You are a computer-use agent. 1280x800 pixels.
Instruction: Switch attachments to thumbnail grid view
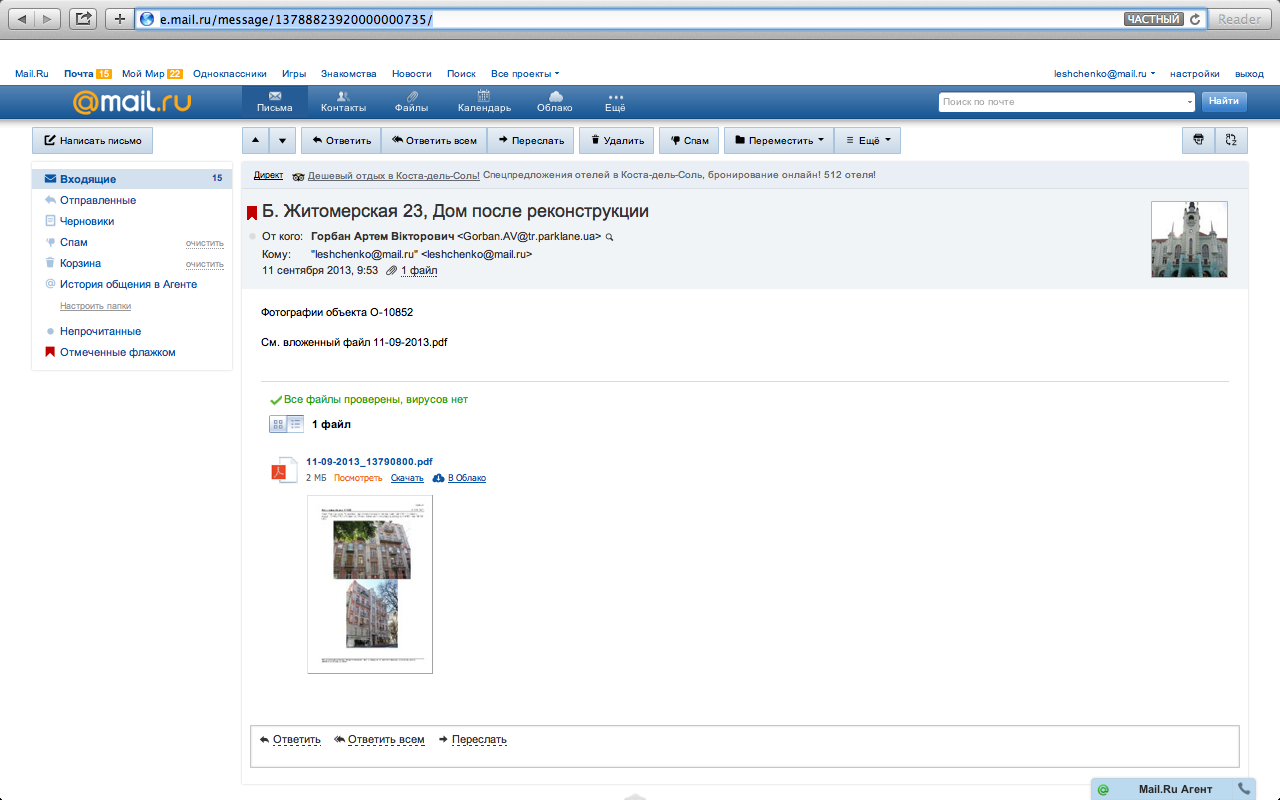(278, 424)
